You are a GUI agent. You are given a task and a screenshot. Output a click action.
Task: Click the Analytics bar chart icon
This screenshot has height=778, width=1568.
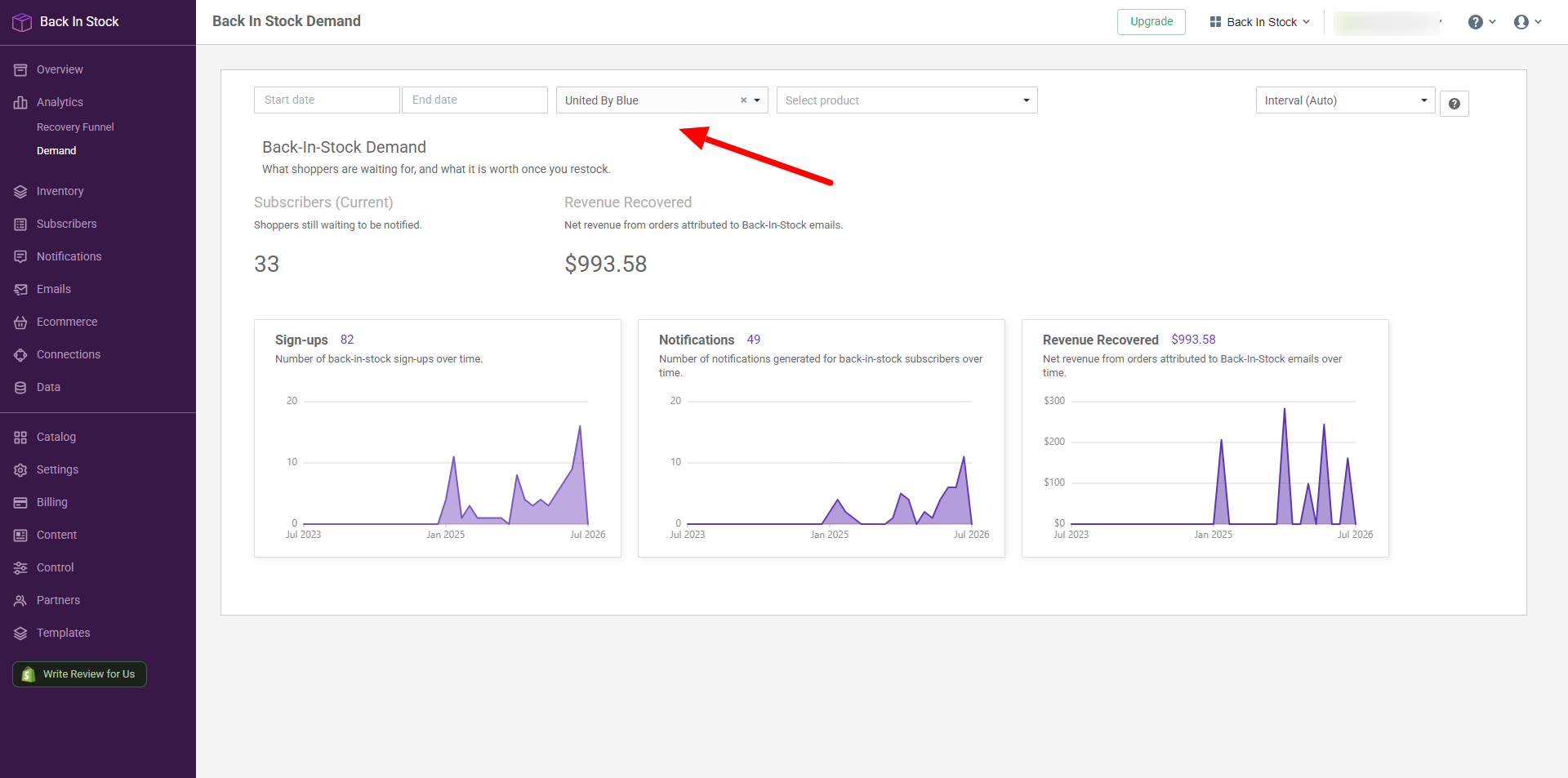pos(20,103)
